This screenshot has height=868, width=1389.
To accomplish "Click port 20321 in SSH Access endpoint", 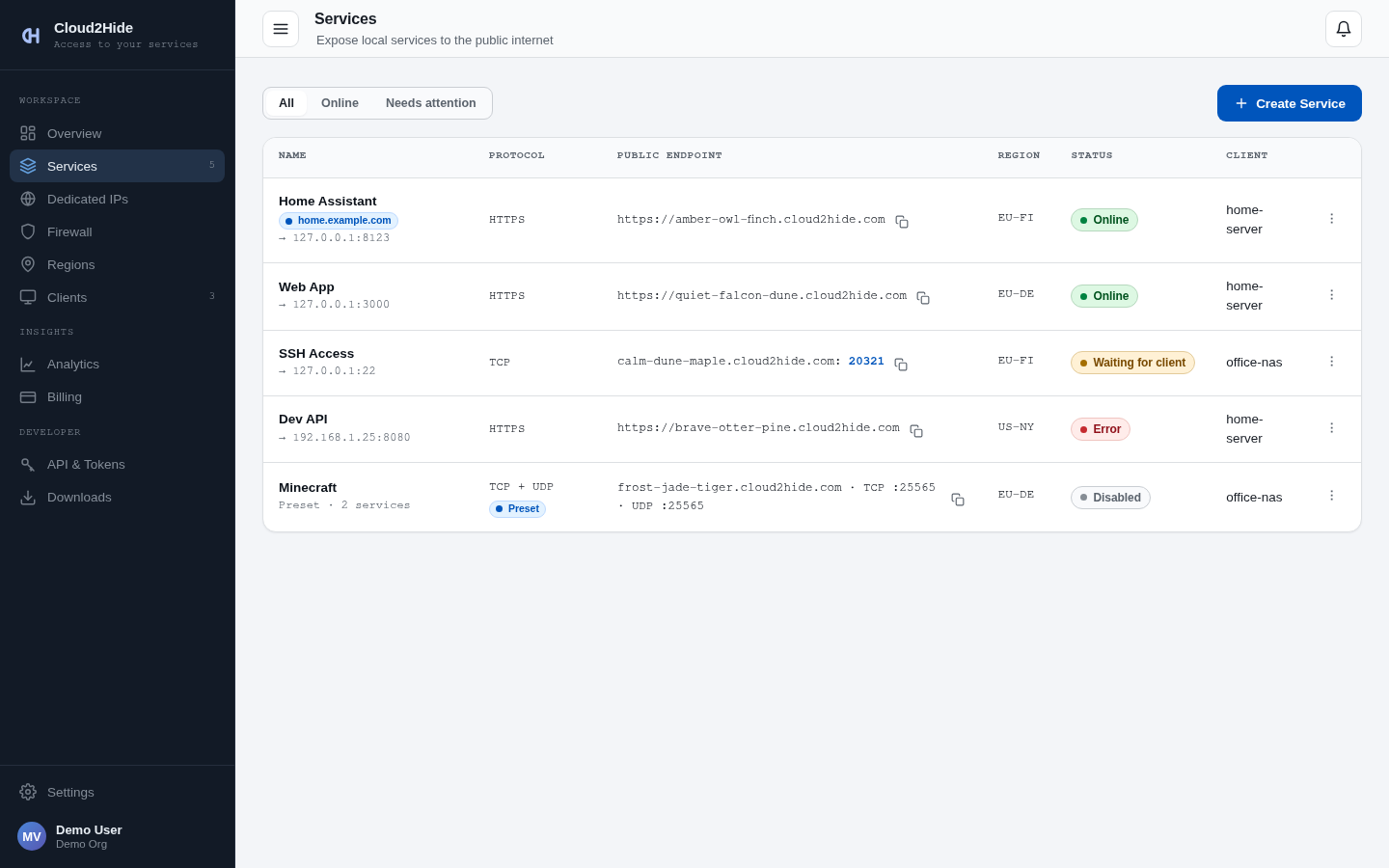I will coord(866,362).
